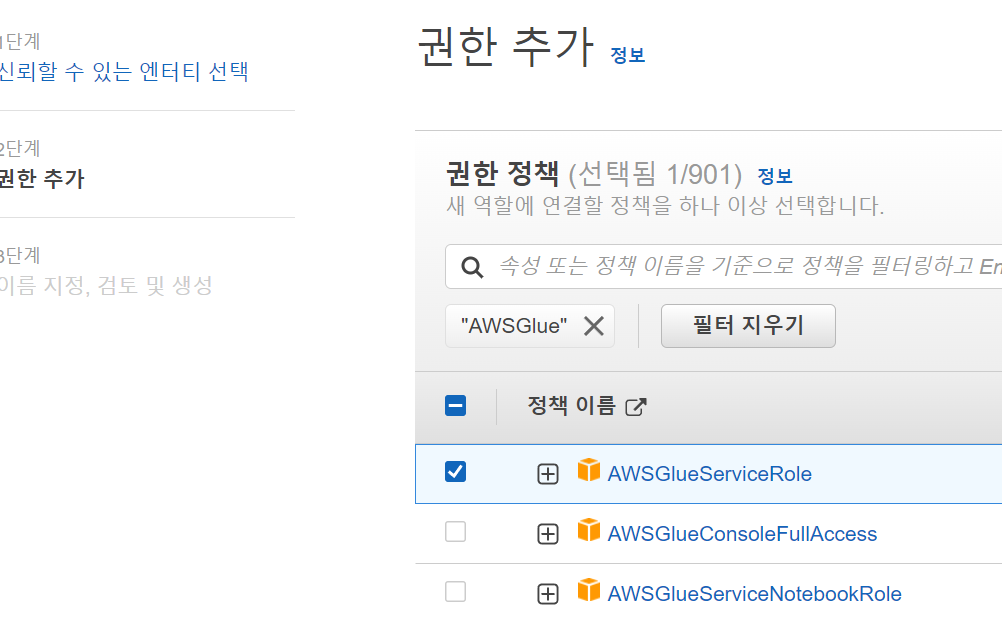1002x622 pixels.
Task: Focus the policy filter search field
Action: [723, 266]
